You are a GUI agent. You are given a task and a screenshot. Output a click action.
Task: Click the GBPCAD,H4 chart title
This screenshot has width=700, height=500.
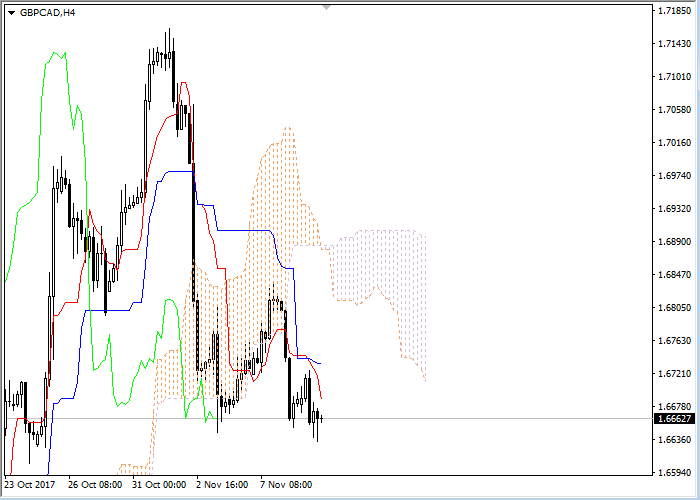tap(47, 13)
